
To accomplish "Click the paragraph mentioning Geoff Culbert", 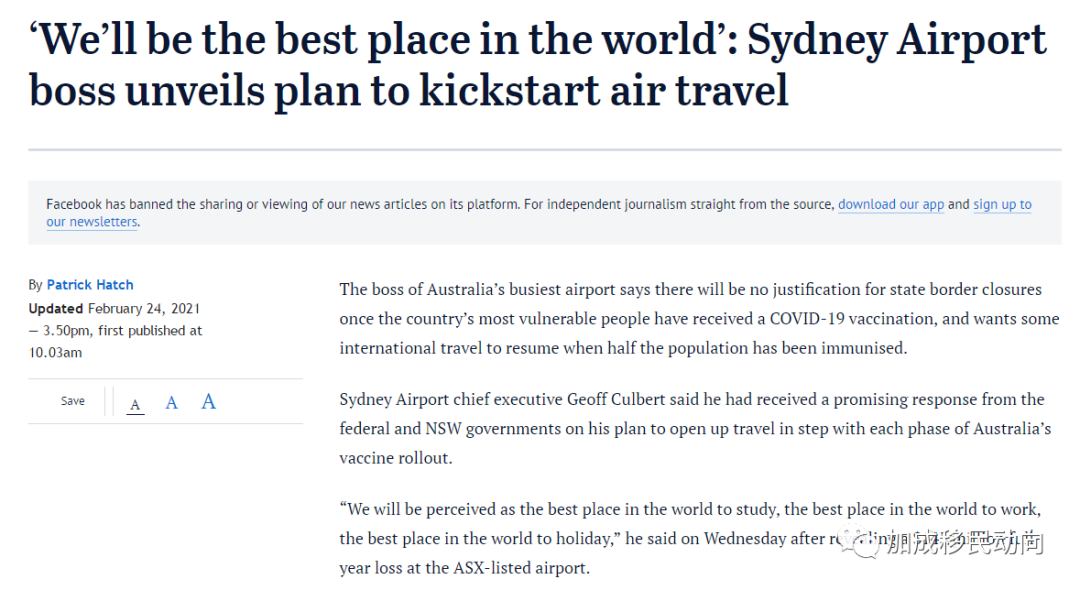I will click(696, 428).
